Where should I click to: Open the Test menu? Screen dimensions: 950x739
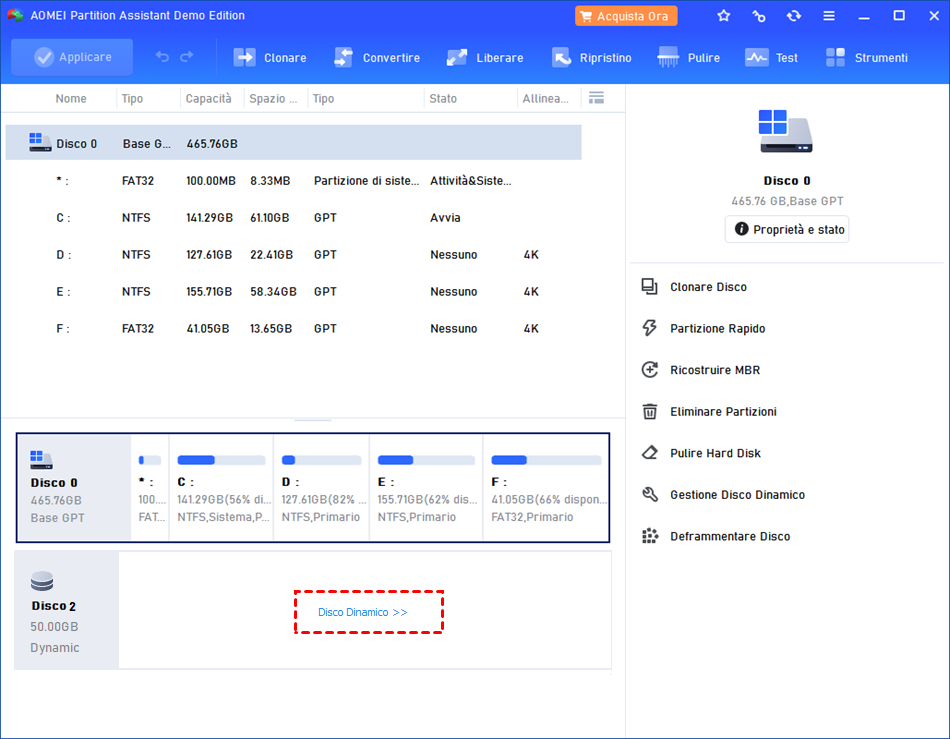(771, 58)
